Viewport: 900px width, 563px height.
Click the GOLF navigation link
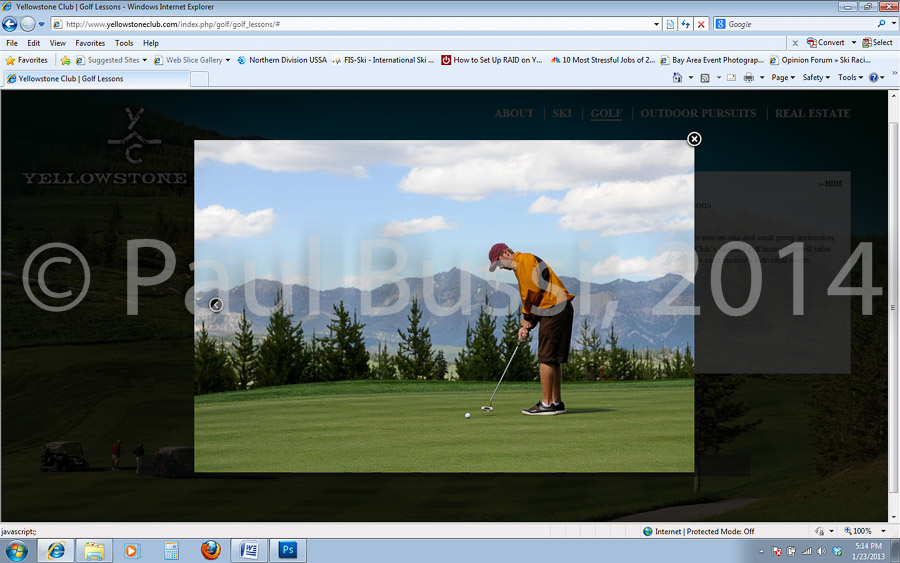(x=606, y=114)
